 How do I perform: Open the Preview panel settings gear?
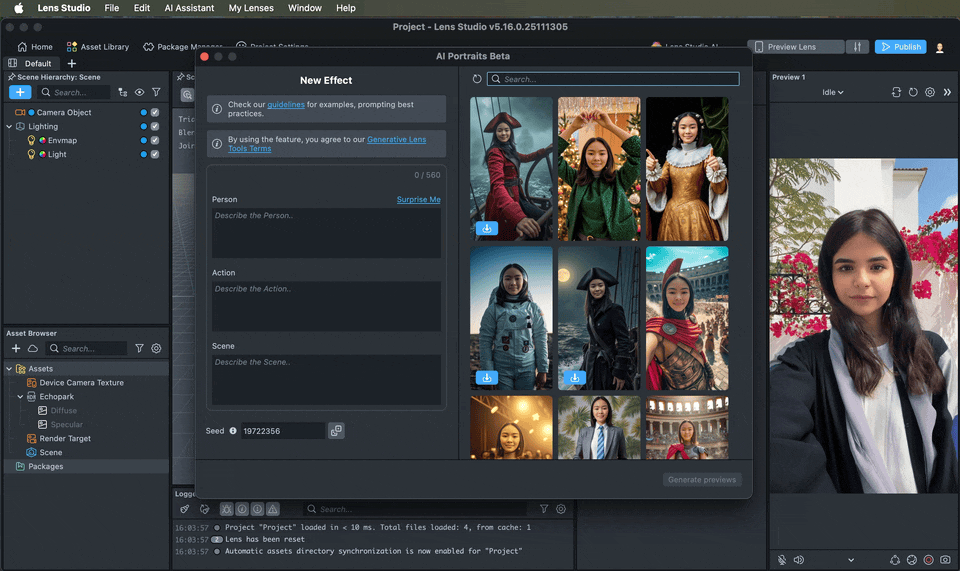pyautogui.click(x=929, y=92)
